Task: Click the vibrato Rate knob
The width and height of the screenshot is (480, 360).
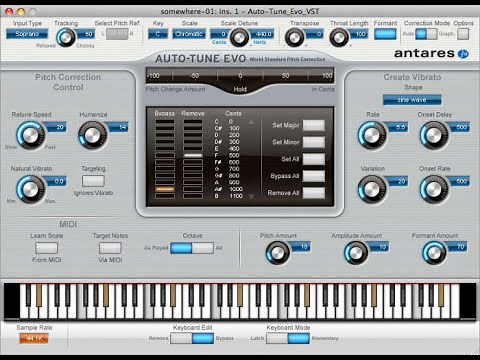Action: 372,135
